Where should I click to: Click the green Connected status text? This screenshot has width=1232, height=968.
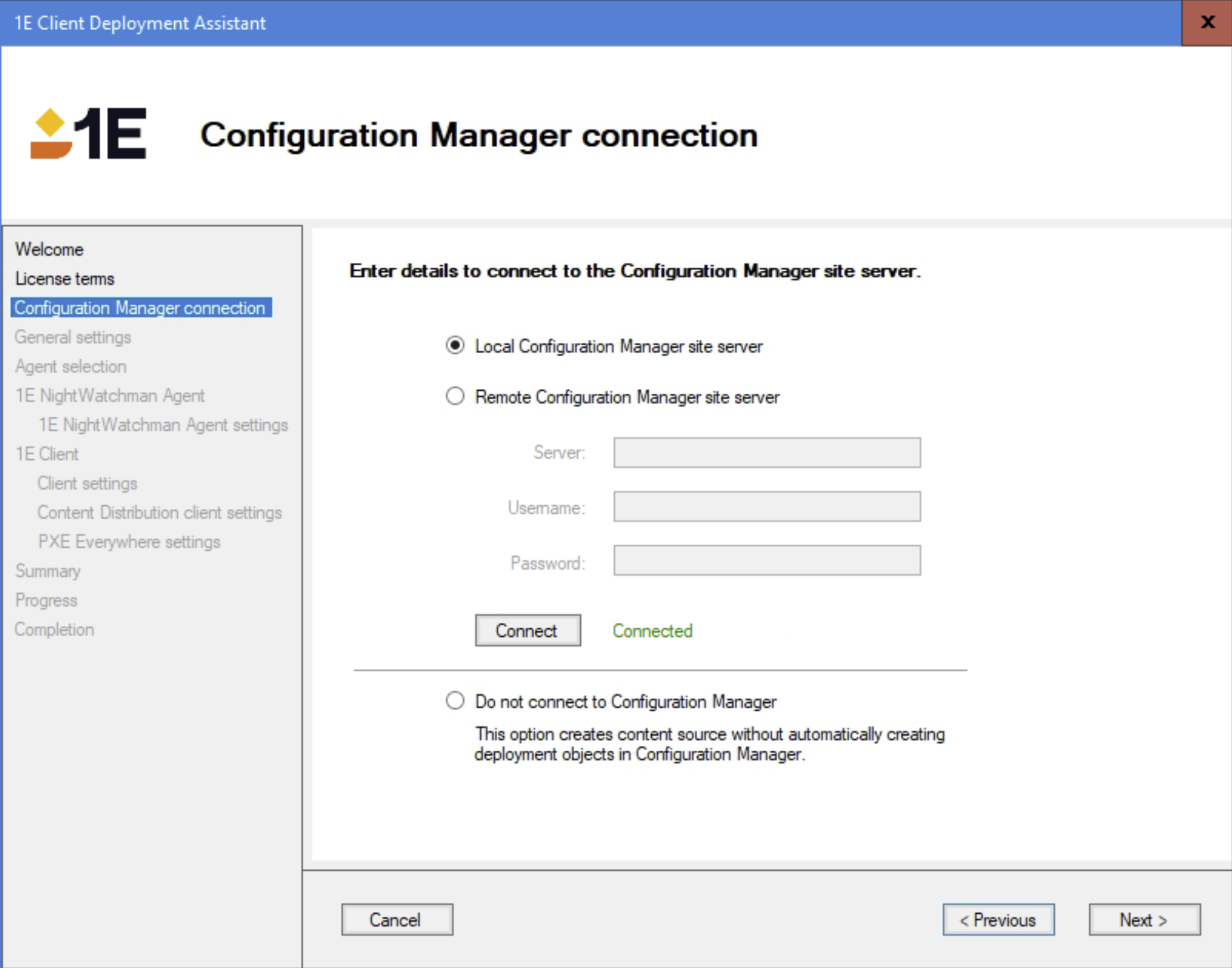(x=652, y=631)
